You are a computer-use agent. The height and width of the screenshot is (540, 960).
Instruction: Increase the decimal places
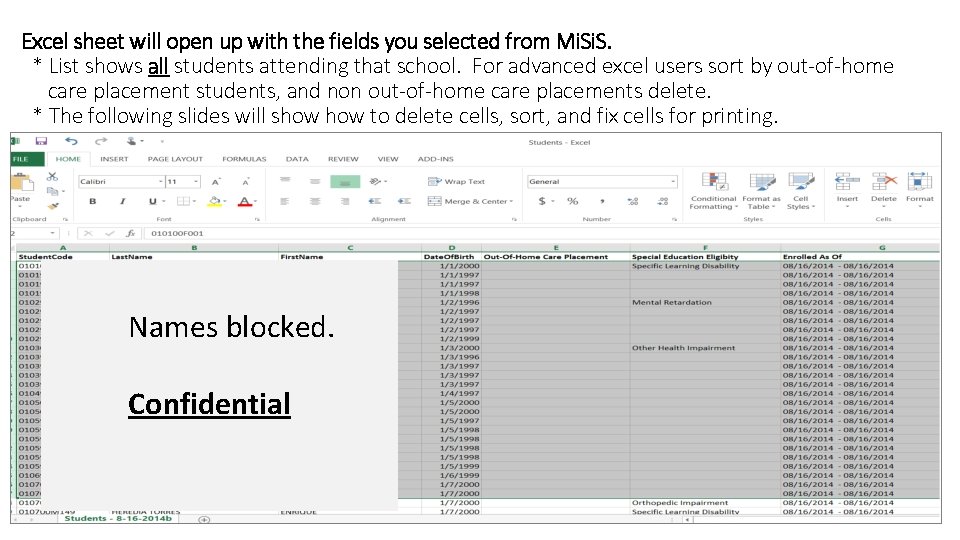coord(633,201)
